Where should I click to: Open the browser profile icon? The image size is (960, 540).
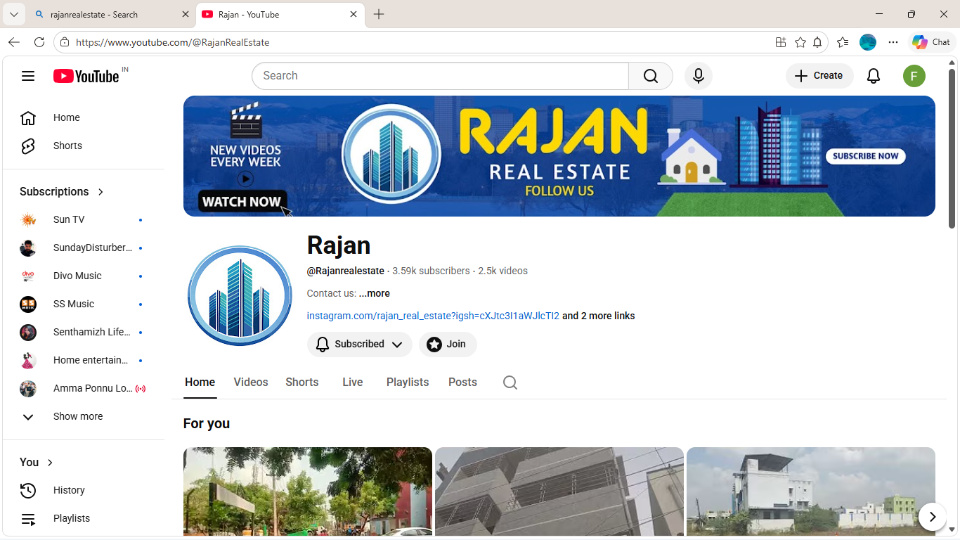tap(868, 42)
